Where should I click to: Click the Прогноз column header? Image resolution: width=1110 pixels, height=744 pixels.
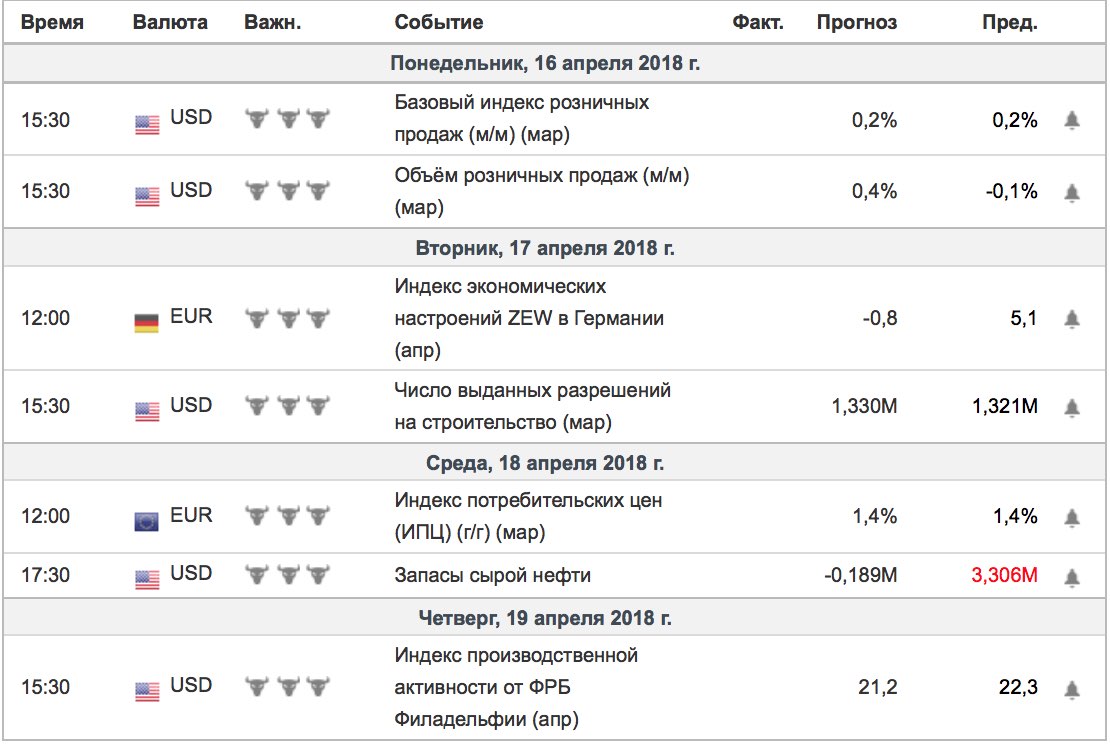coord(857,23)
